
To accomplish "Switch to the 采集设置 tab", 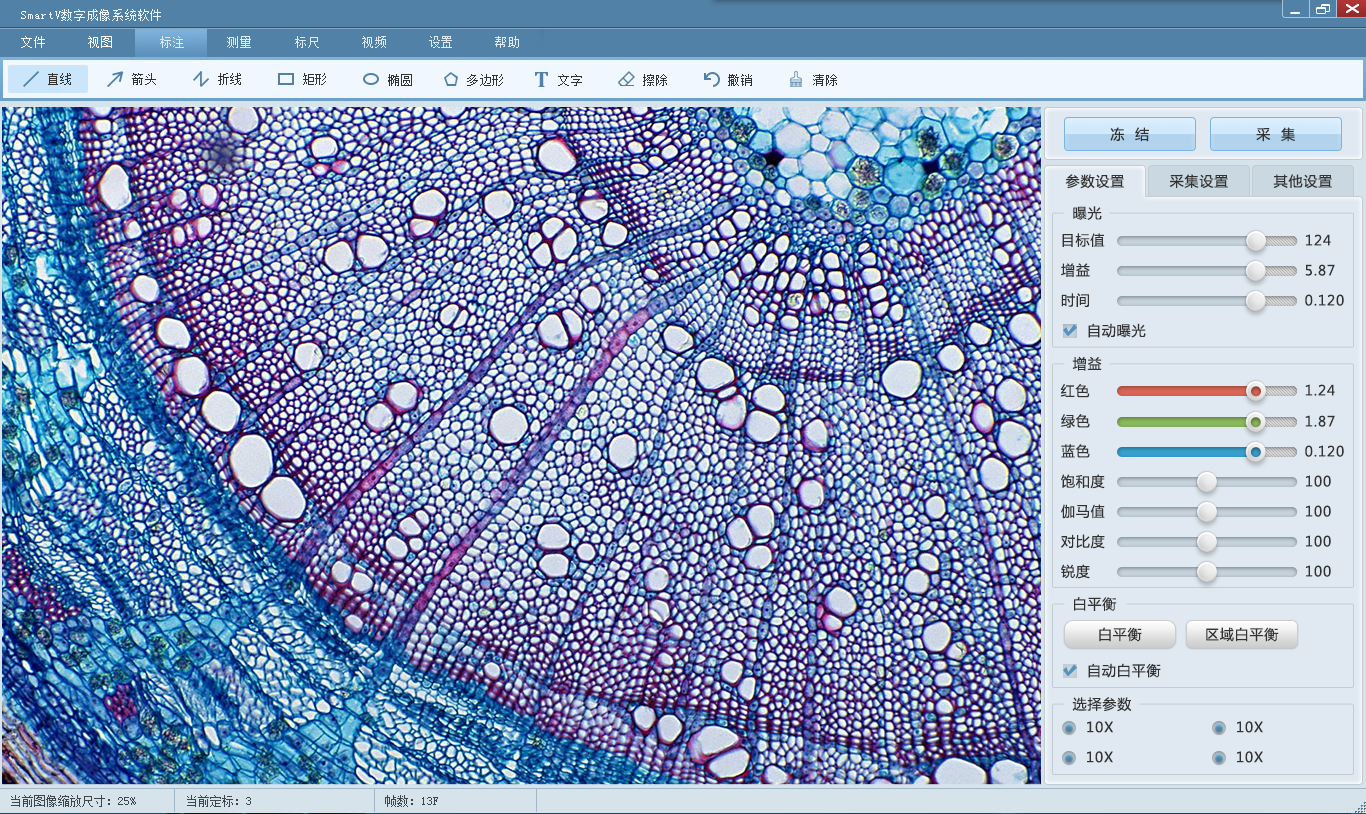I will tap(1198, 181).
